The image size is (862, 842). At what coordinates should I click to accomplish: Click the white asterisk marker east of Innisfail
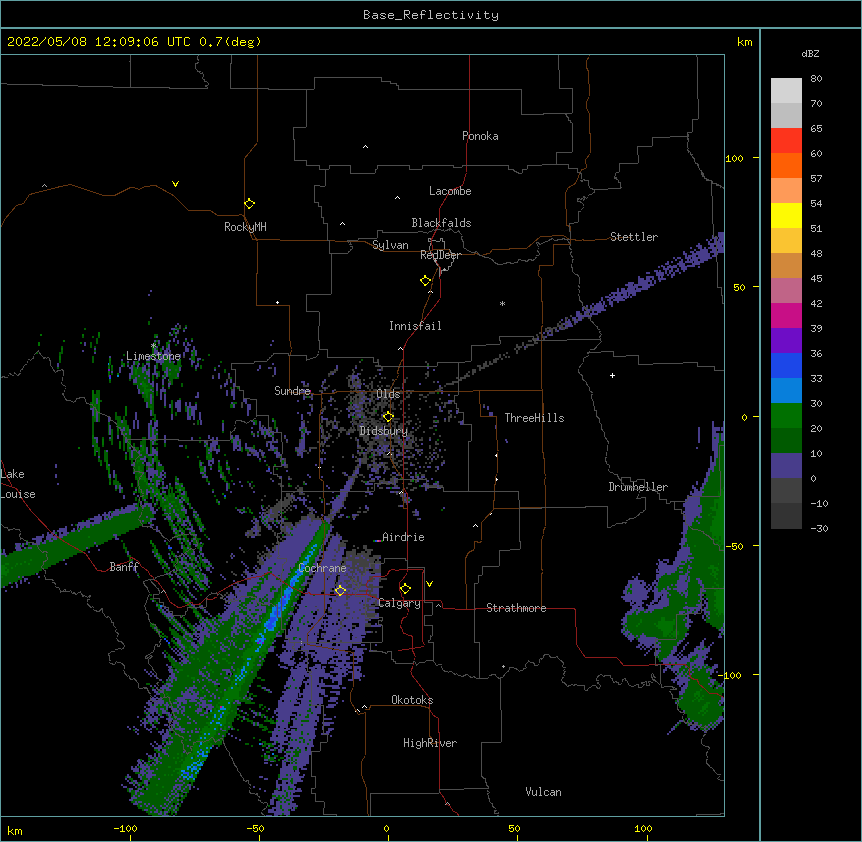point(502,304)
